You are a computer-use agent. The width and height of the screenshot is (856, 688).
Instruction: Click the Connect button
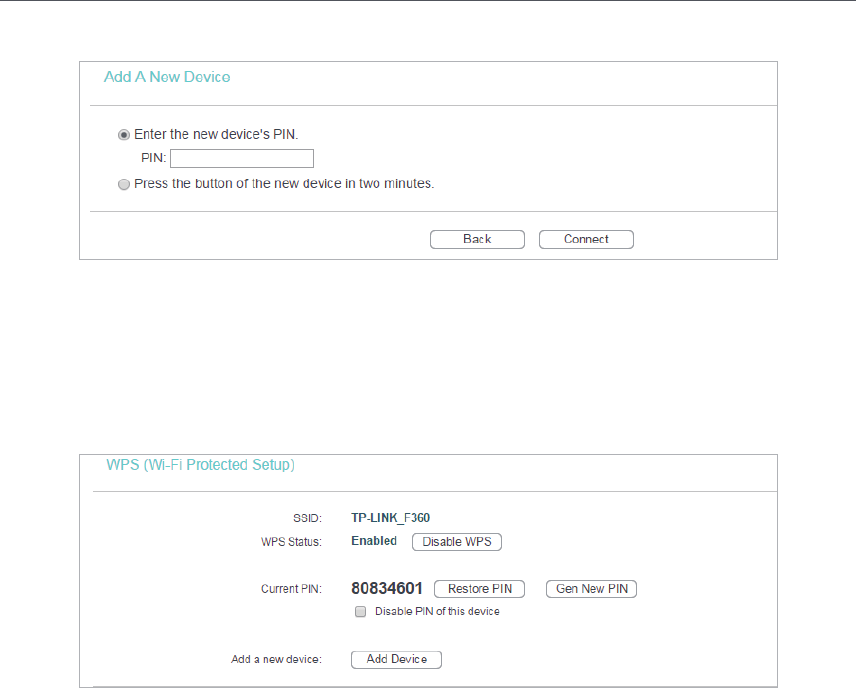tap(586, 239)
